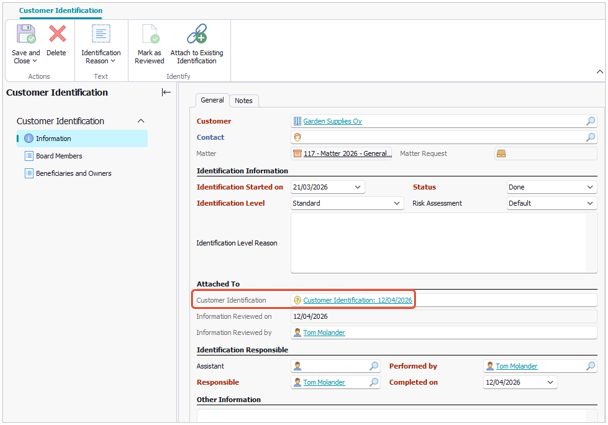Click the Performed by search magnifier
Screen dimensions: 608x425
590,366
